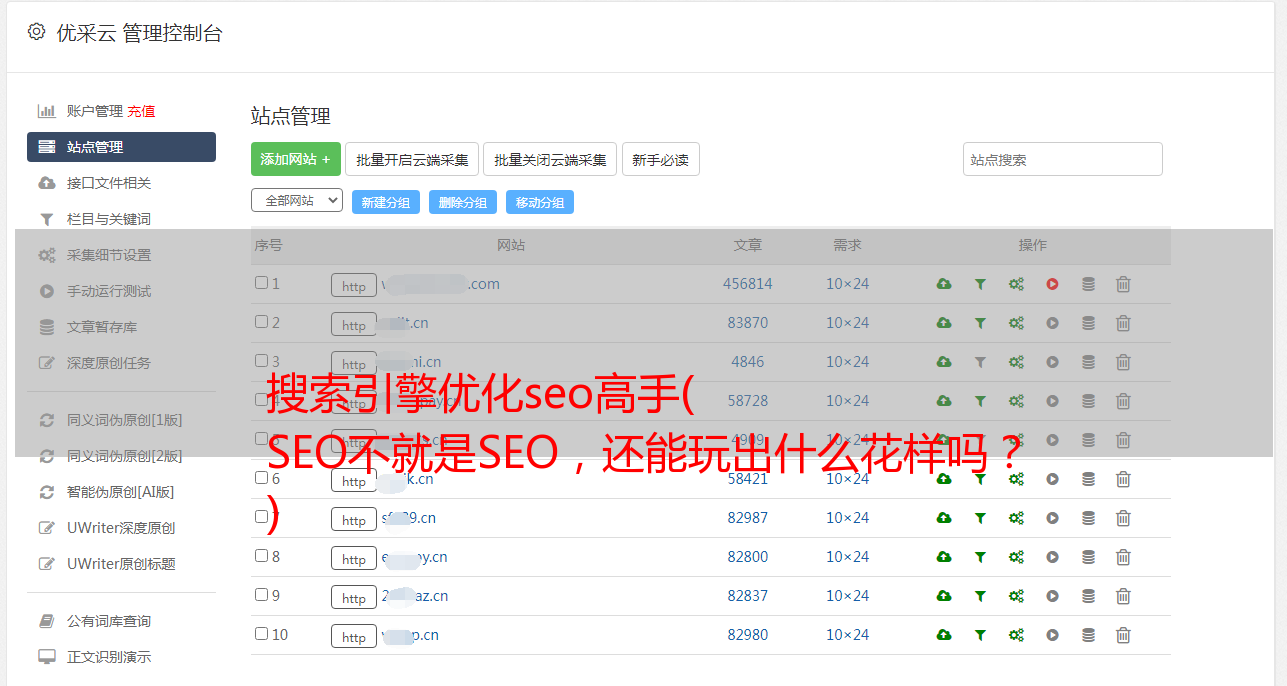Click the green 添加网站 + button
Viewport: 1287px width, 686px height.
click(x=296, y=159)
